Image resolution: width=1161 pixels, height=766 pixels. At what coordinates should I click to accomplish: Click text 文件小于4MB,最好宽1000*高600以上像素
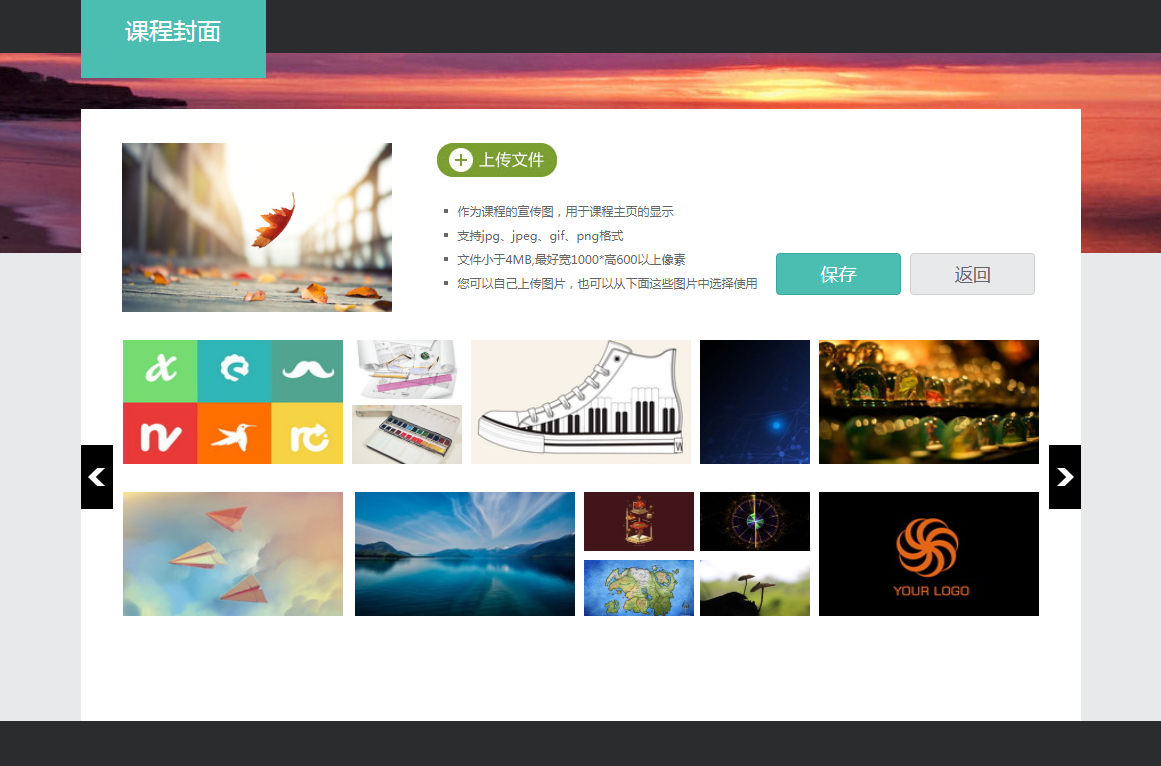point(571,260)
